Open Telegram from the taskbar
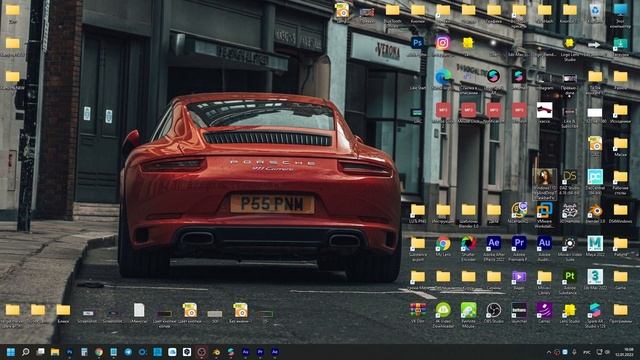Viewport: 640px width, 360px height. 128,352
